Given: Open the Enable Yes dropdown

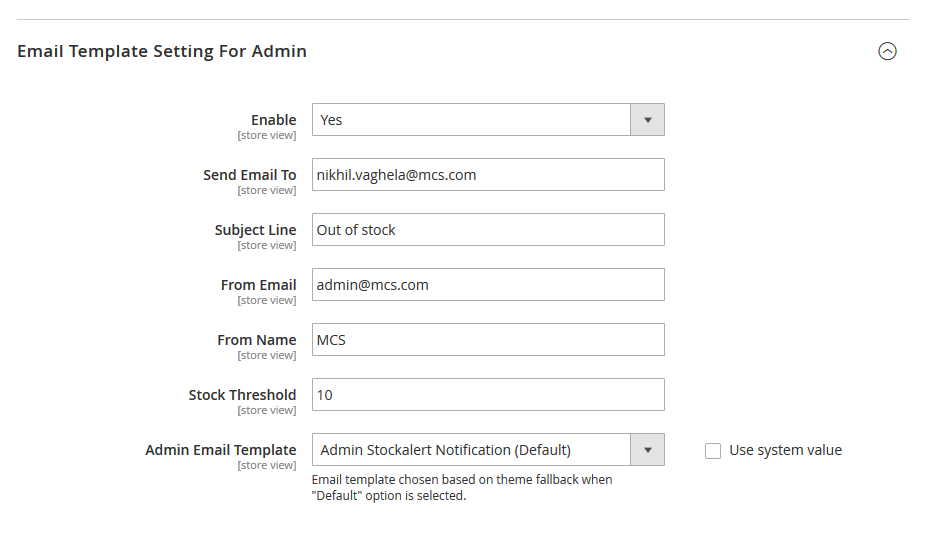Looking at the screenshot, I should (471, 120).
